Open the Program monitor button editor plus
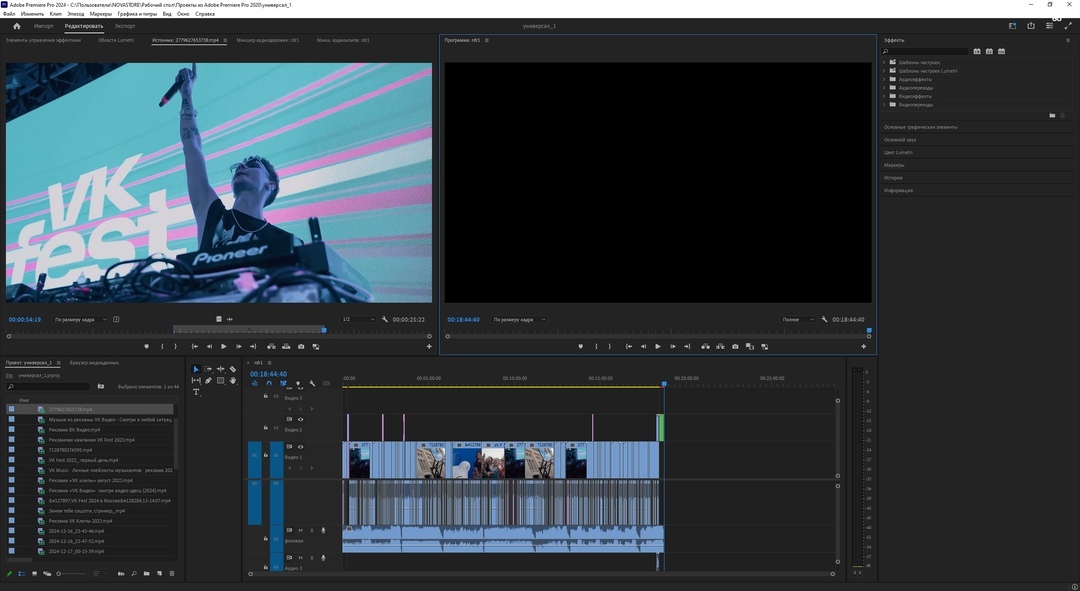 [864, 346]
